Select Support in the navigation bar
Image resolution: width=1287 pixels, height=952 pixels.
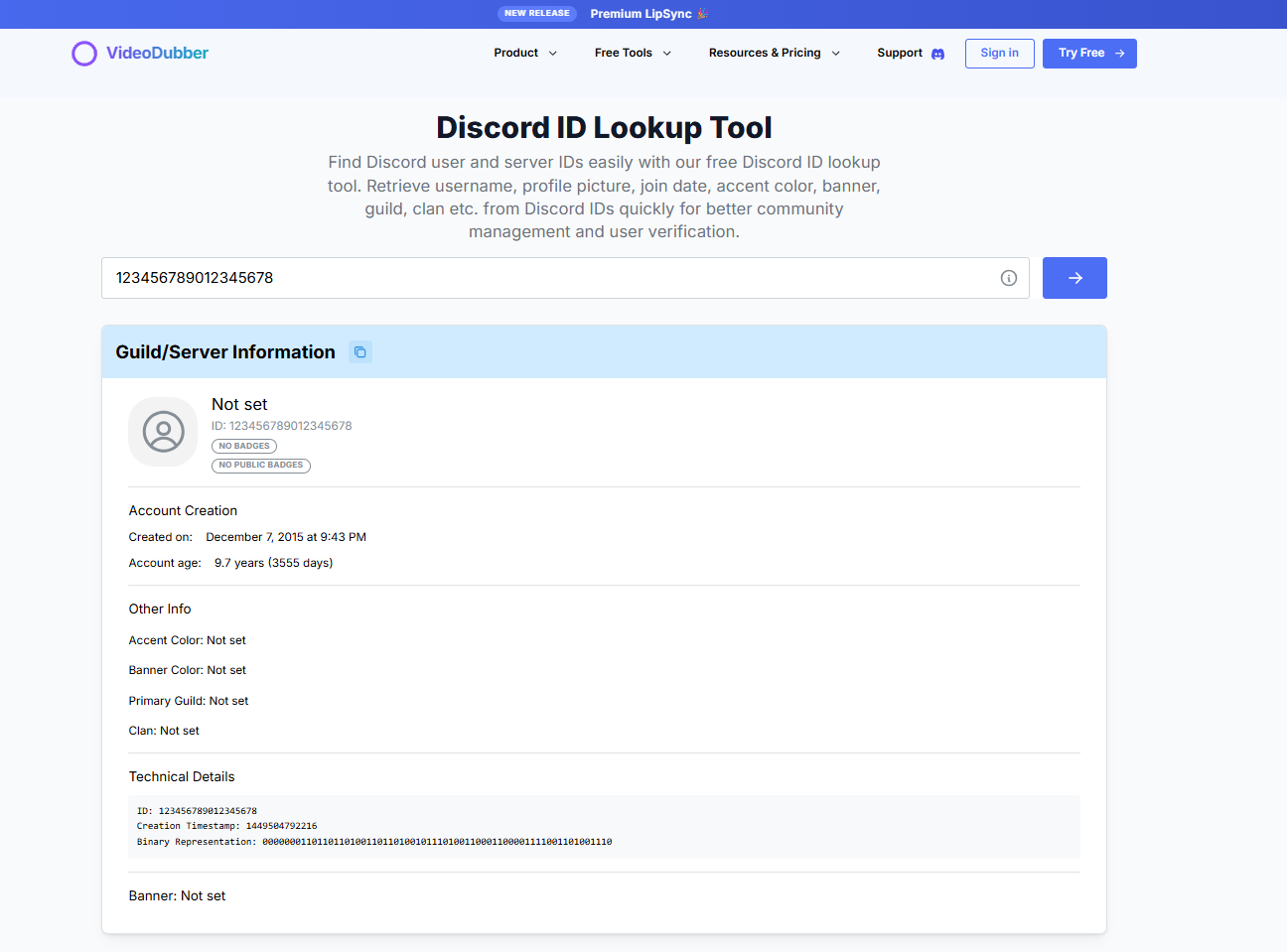pyautogui.click(x=899, y=53)
